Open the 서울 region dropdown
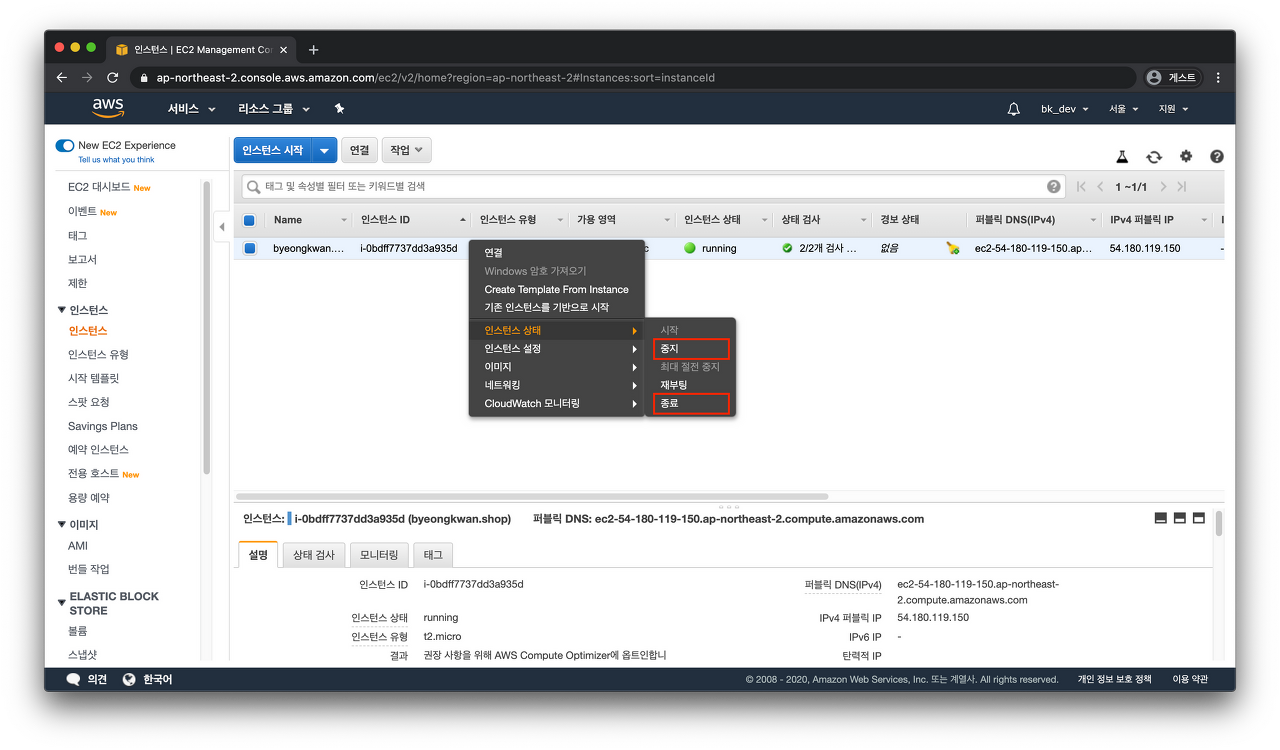This screenshot has height=750, width=1280. [1124, 109]
